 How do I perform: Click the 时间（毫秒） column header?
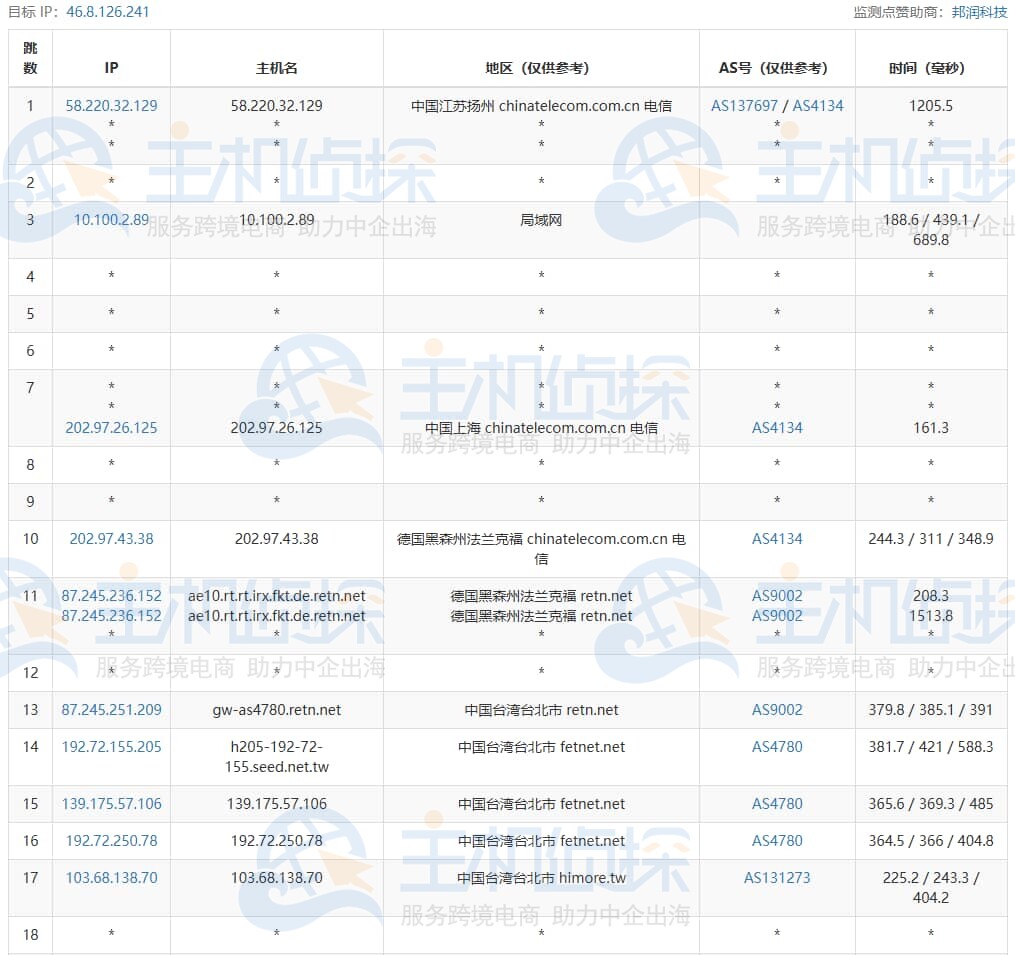pyautogui.click(x=930, y=68)
